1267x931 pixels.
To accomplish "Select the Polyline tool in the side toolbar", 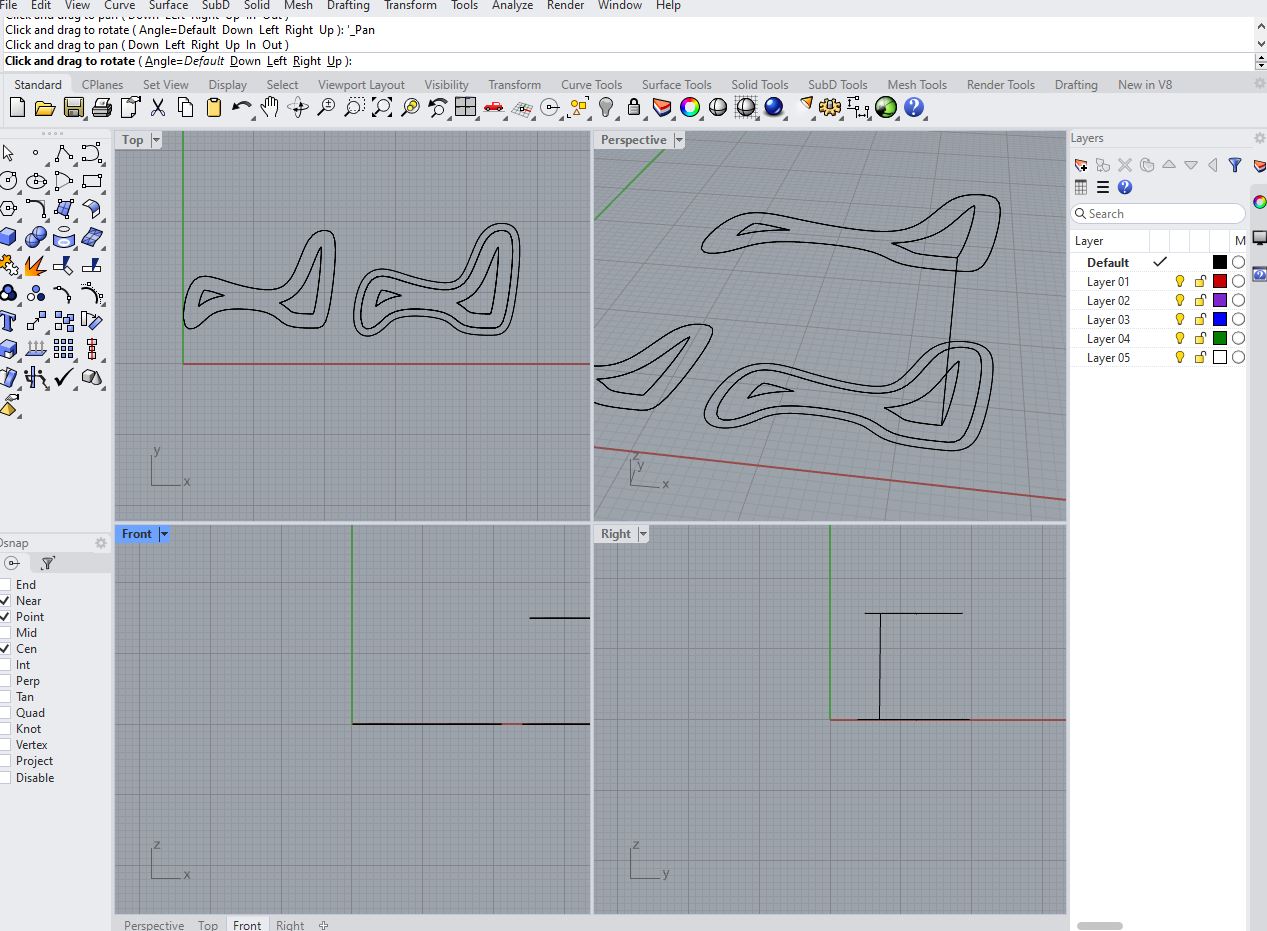I will tap(64, 153).
